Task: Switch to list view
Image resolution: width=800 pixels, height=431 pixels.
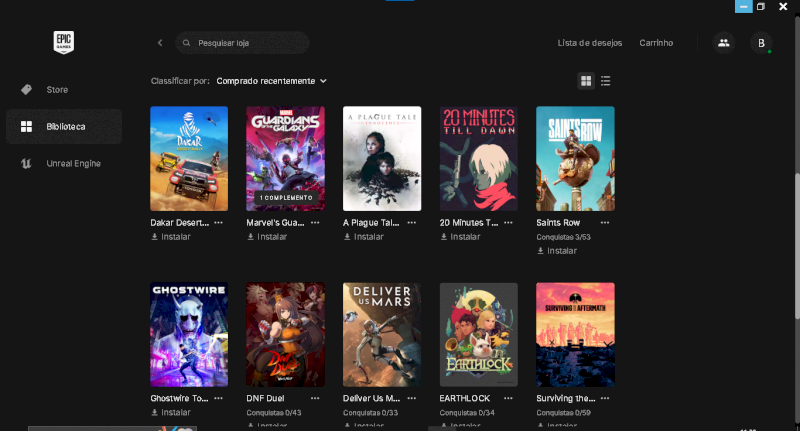Action: coord(606,81)
